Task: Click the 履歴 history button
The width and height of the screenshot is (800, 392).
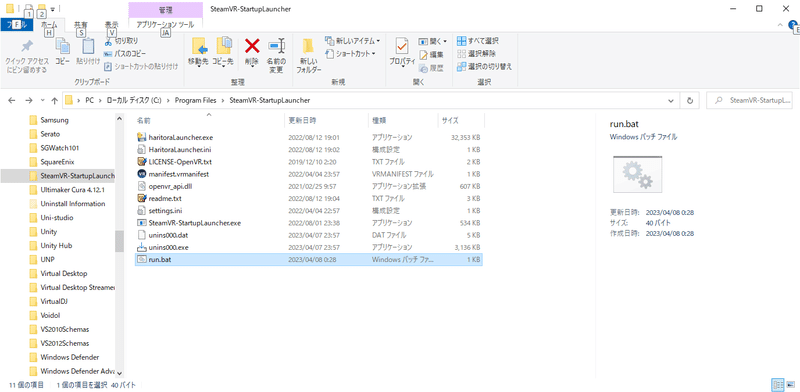Action: 431,67
